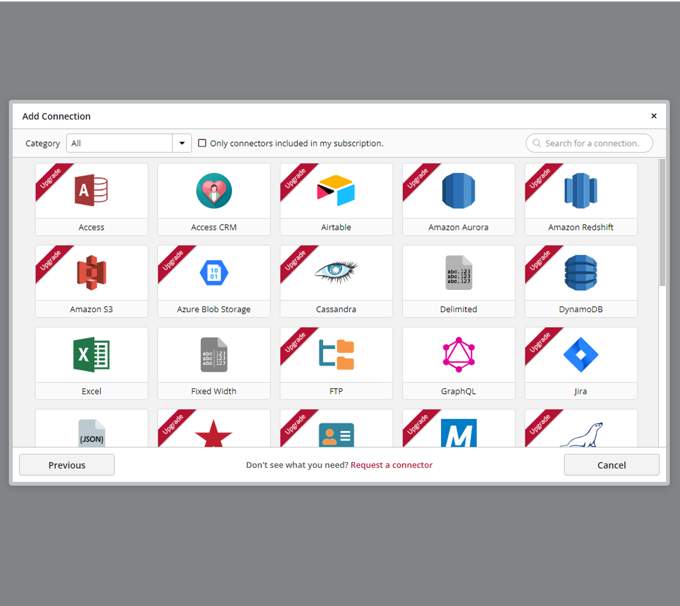Click the Amazon Redshift label text
680x606 pixels.
pyautogui.click(x=581, y=227)
